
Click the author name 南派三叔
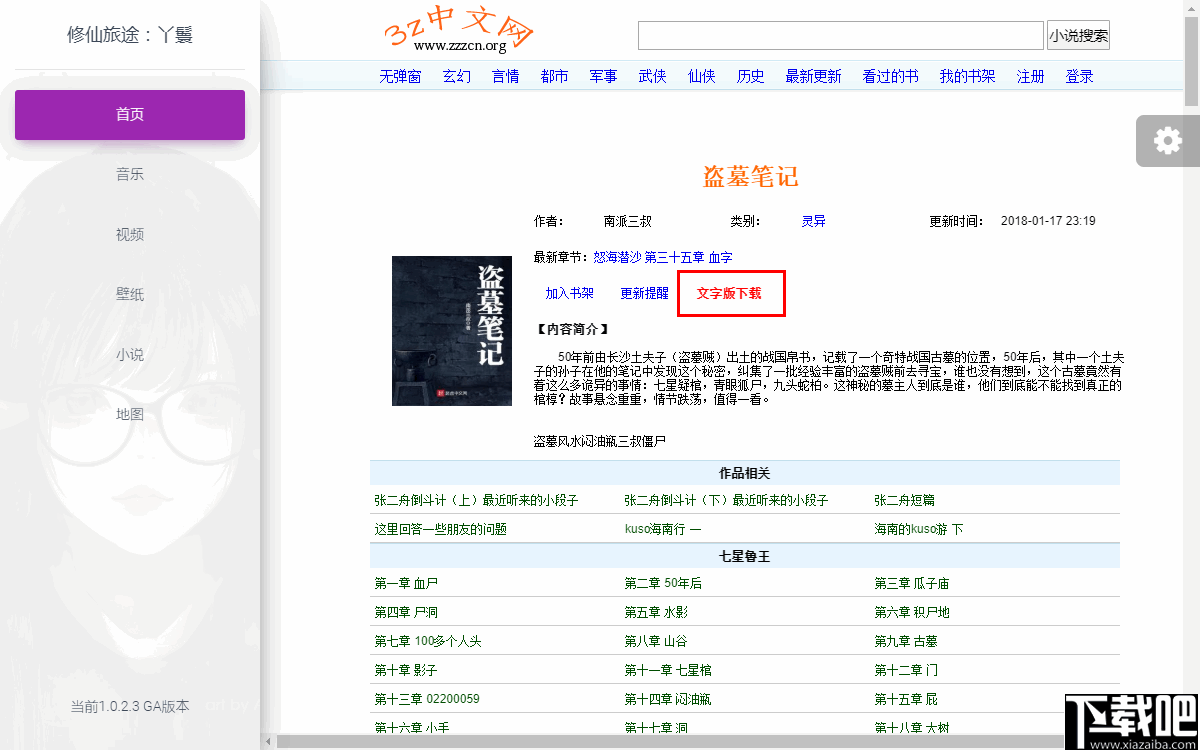pyautogui.click(x=628, y=221)
